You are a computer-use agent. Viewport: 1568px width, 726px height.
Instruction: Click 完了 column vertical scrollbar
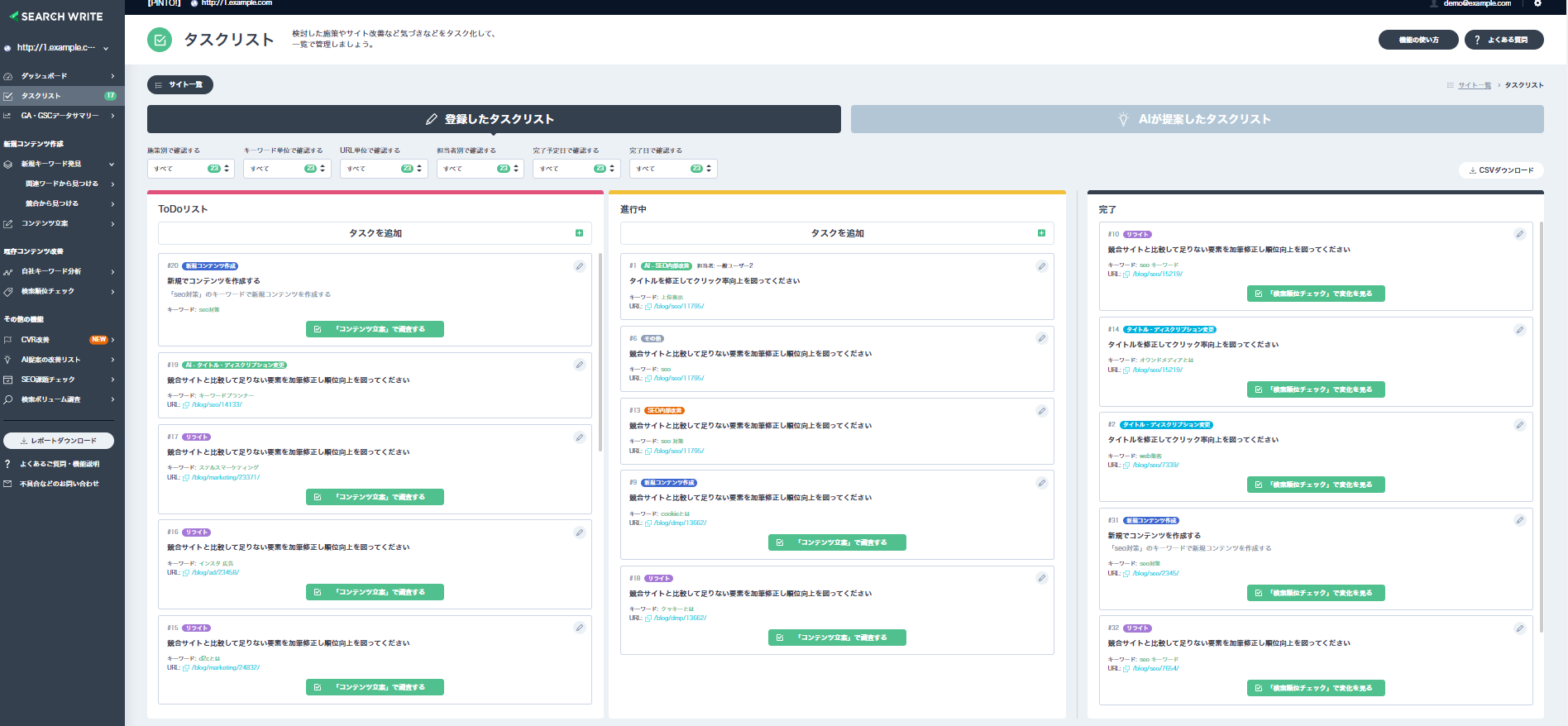tap(1542, 427)
